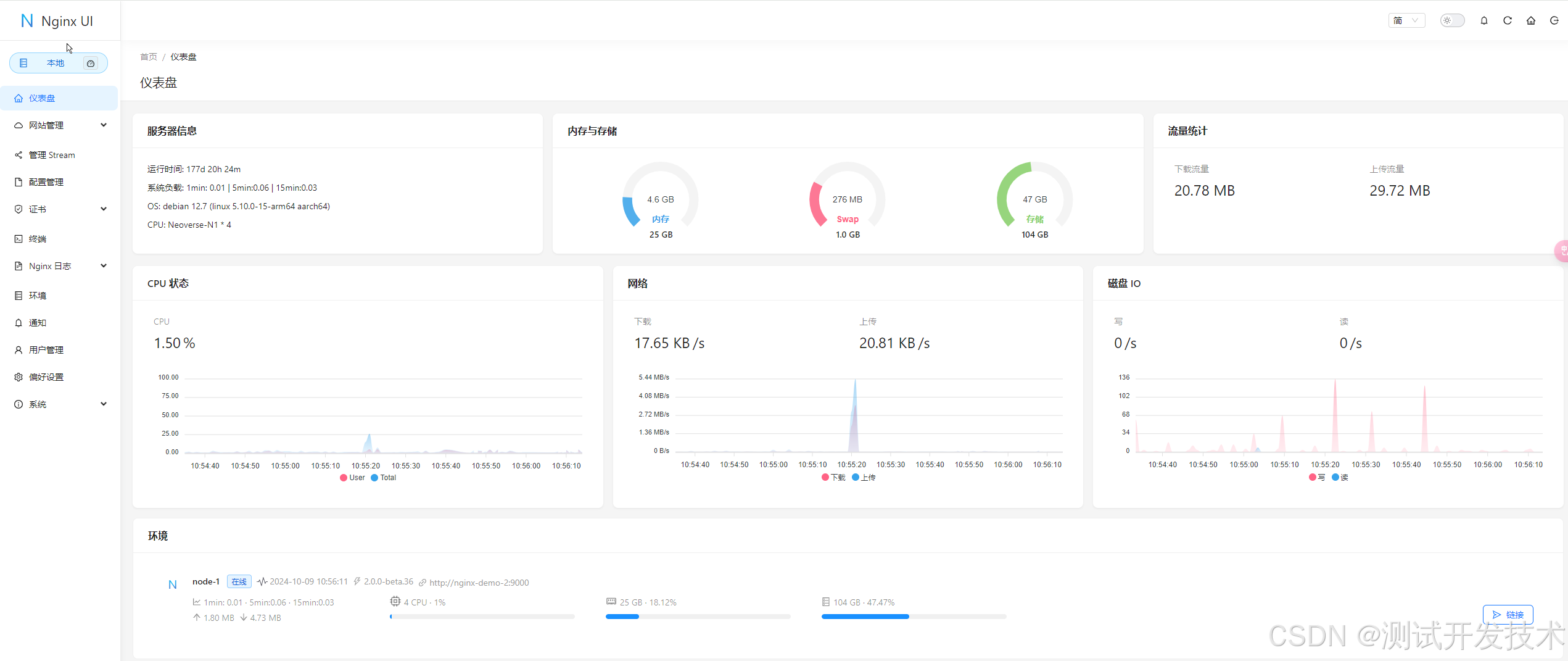Go to 用户管理 in the sidebar
The width and height of the screenshot is (1568, 661).
(x=46, y=350)
